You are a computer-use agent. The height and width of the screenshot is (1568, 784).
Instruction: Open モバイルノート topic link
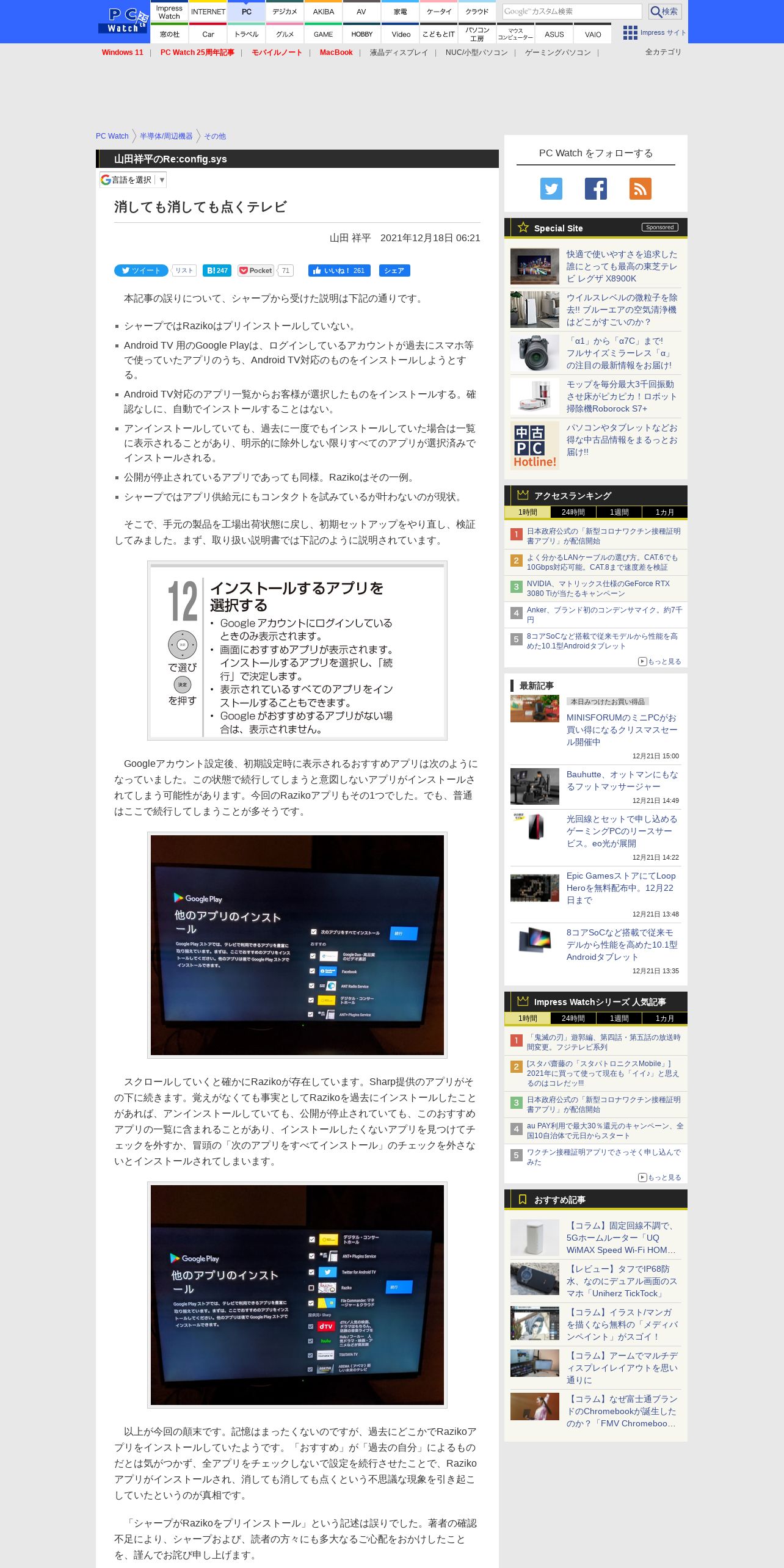[277, 53]
